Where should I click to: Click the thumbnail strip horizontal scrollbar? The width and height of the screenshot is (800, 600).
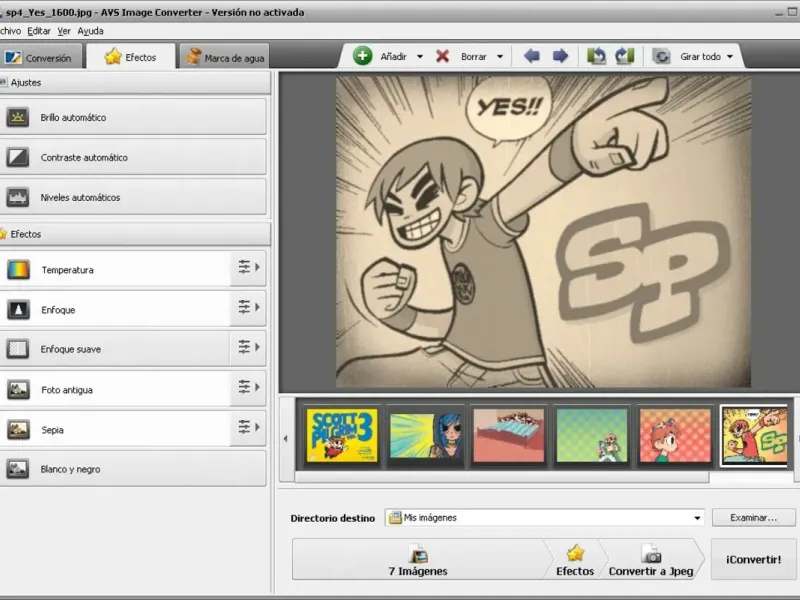[502, 477]
